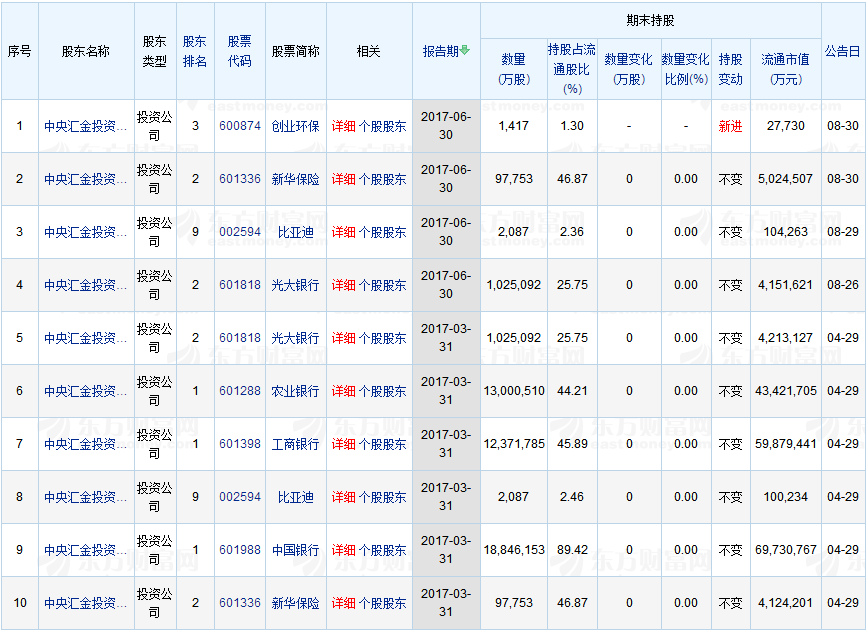Open 详细 in the 农业银行 row
This screenshot has height=630, width=868.
(343, 391)
